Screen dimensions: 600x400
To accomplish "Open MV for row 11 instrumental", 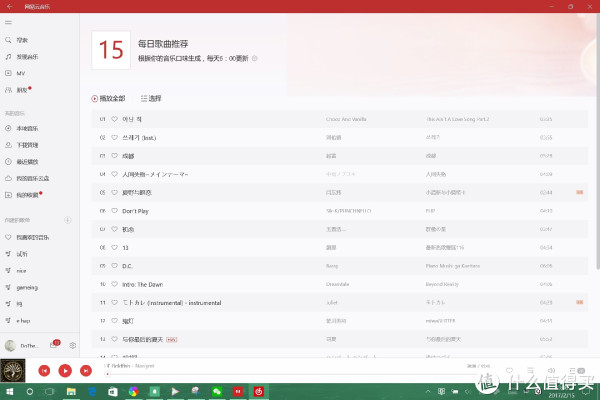I will coord(580,302).
